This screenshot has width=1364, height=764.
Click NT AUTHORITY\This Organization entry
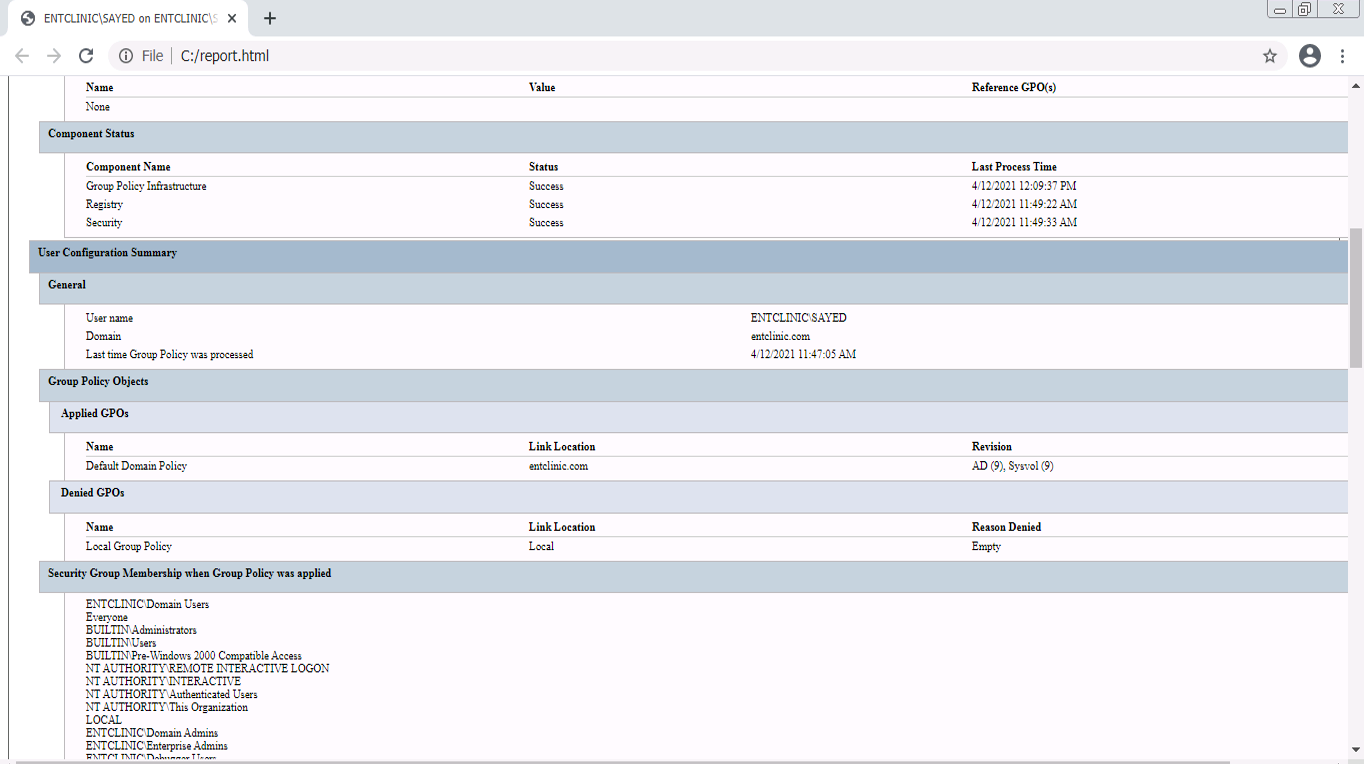pyautogui.click(x=167, y=707)
